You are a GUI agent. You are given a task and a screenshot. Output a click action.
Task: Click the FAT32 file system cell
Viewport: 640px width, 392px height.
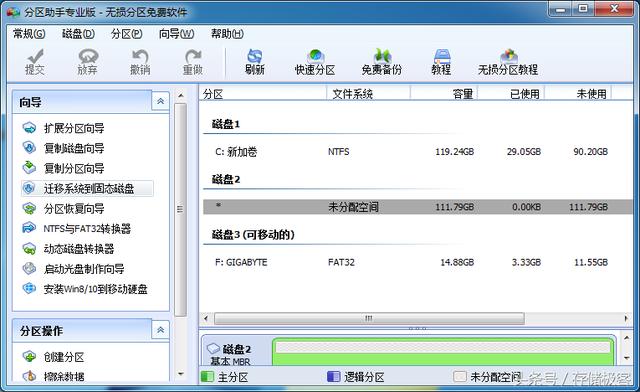(341, 262)
